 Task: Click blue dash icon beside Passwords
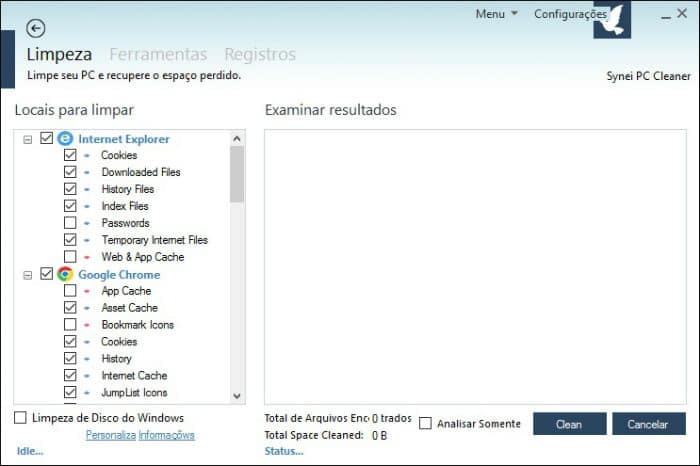(x=87, y=223)
